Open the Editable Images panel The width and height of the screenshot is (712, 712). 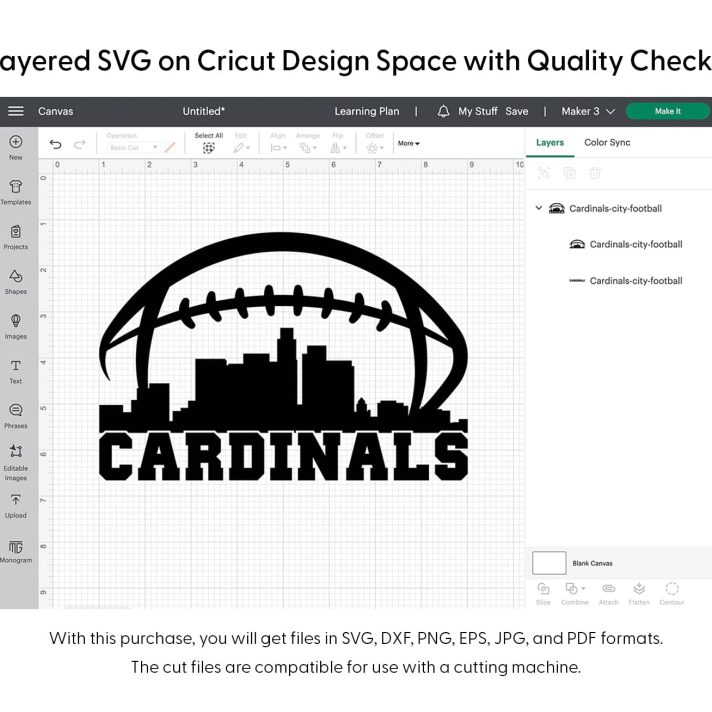pos(16,462)
